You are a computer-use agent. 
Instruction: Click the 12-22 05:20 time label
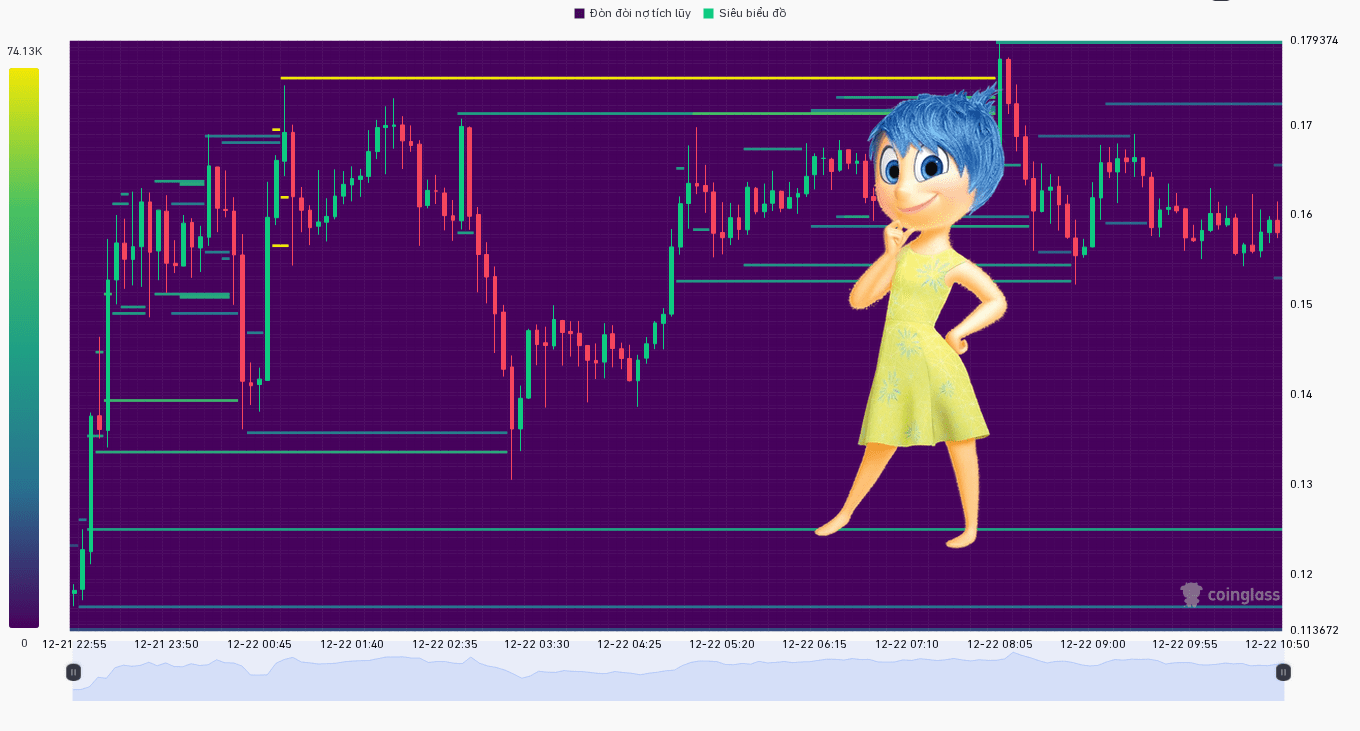[x=722, y=644]
